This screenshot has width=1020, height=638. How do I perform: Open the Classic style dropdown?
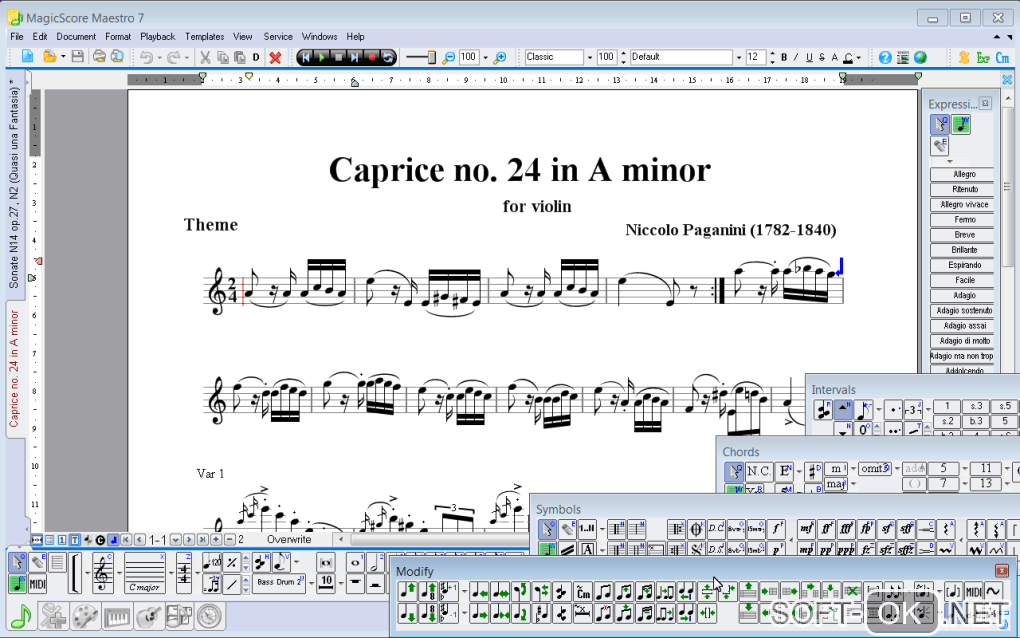[590, 57]
